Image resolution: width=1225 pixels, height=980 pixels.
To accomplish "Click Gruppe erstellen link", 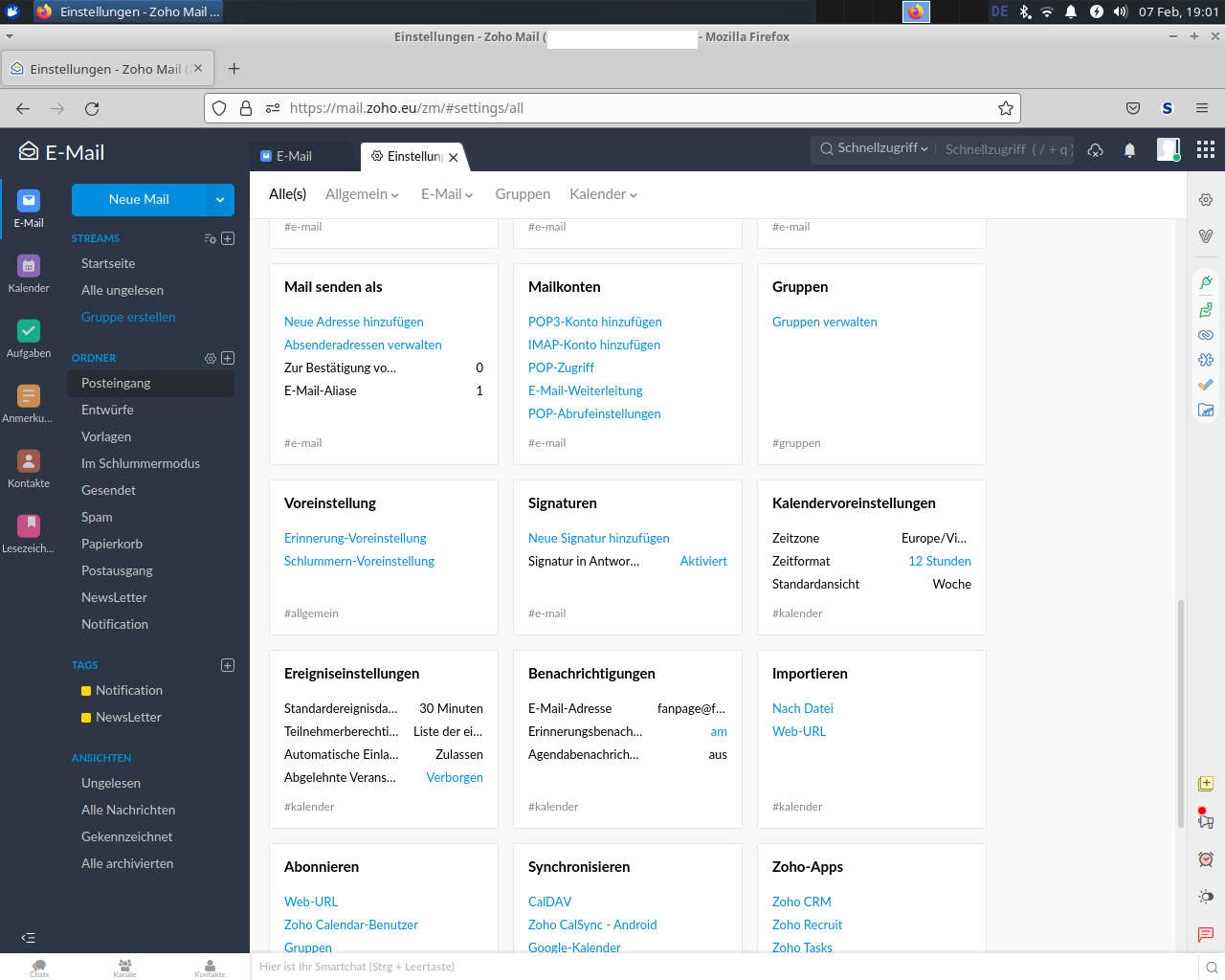I will click(128, 317).
